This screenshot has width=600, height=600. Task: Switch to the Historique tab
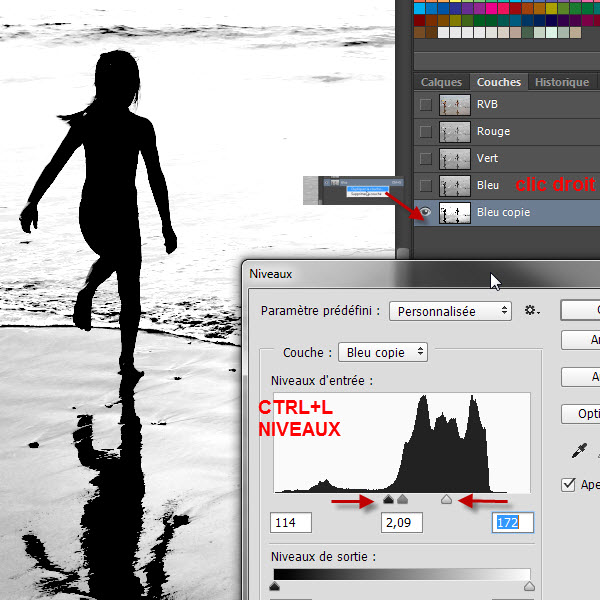pyautogui.click(x=561, y=82)
